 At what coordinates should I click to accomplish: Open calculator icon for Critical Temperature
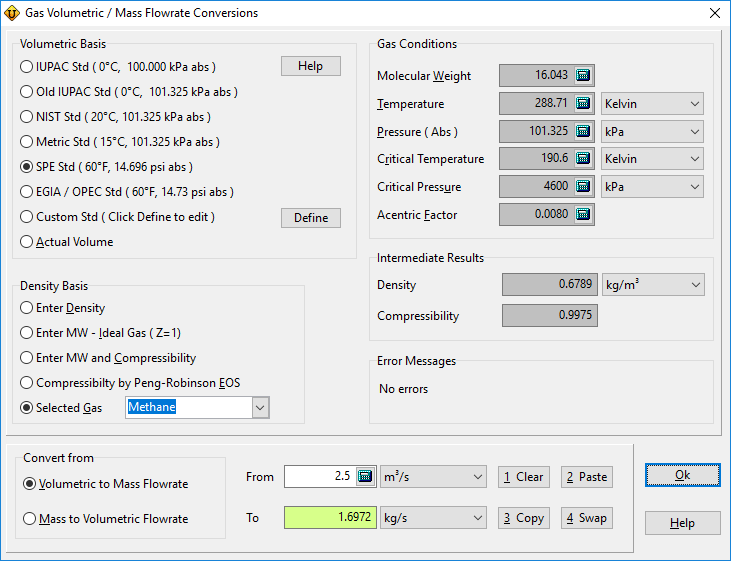pyautogui.click(x=583, y=159)
